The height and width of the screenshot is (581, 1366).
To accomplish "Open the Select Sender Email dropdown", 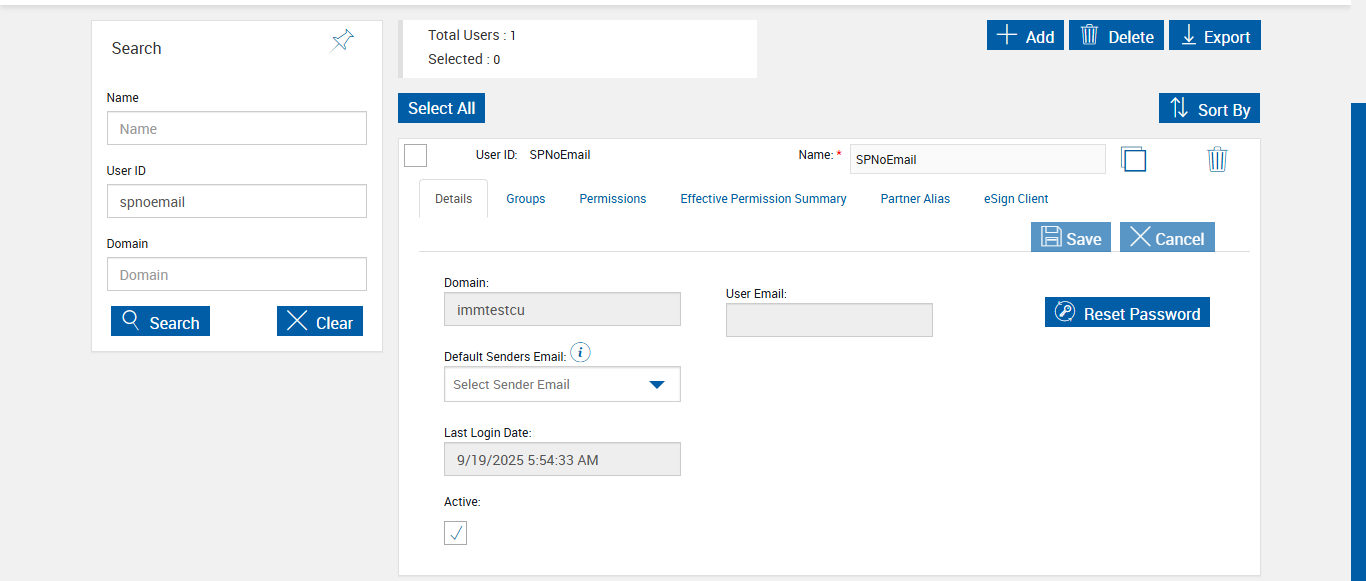I will click(561, 384).
